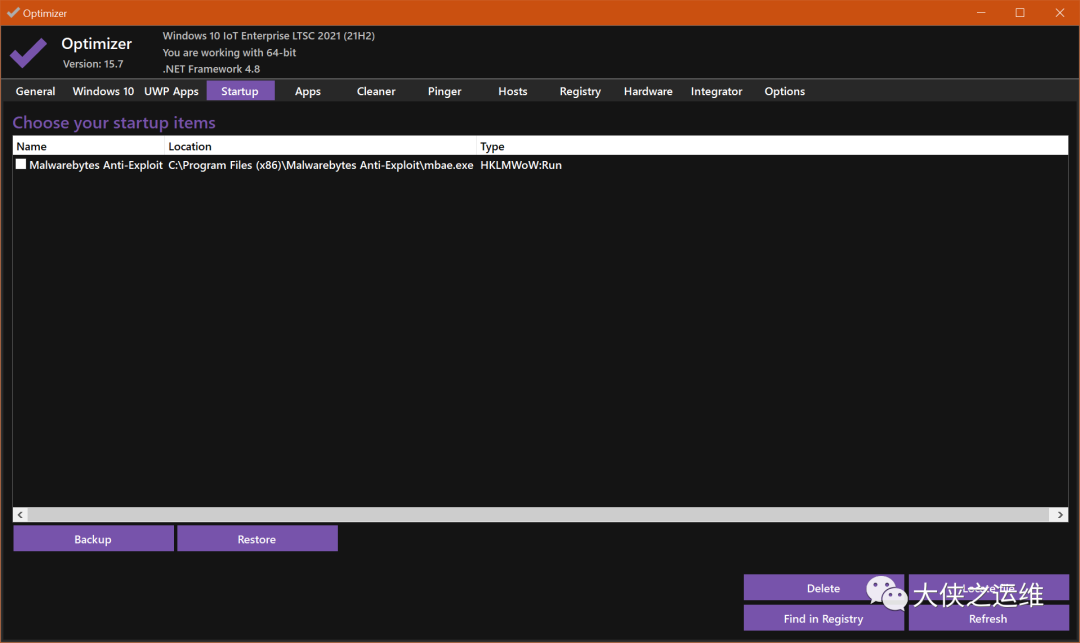This screenshot has height=643, width=1080.
Task: Open the General tab
Action: pyautogui.click(x=35, y=91)
